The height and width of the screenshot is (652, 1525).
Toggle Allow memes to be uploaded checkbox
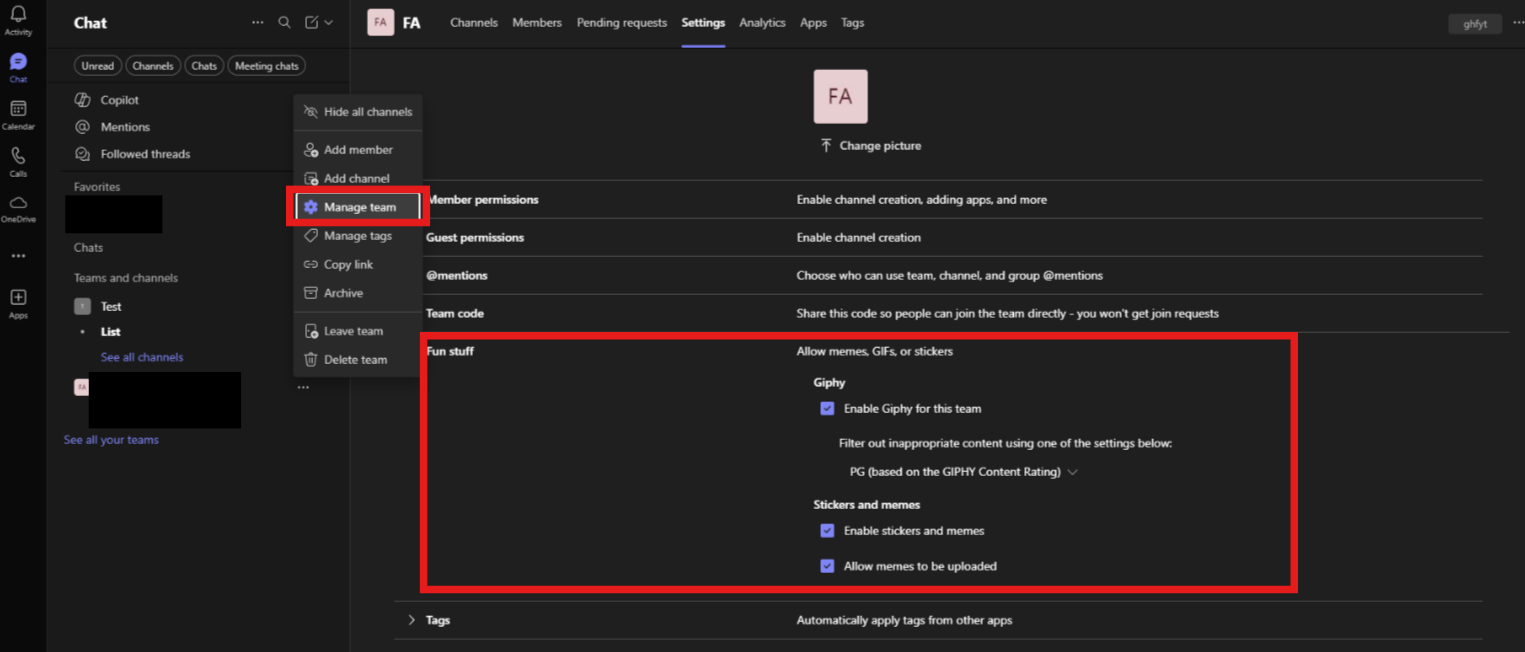(x=827, y=566)
